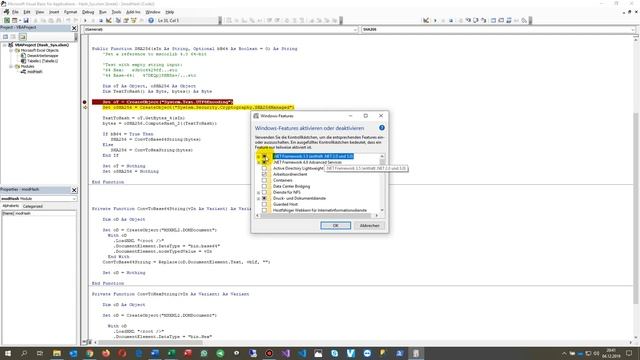The image size is (640, 360).
Task: Open Object Browser via toolbar icon
Action: click(133, 20)
